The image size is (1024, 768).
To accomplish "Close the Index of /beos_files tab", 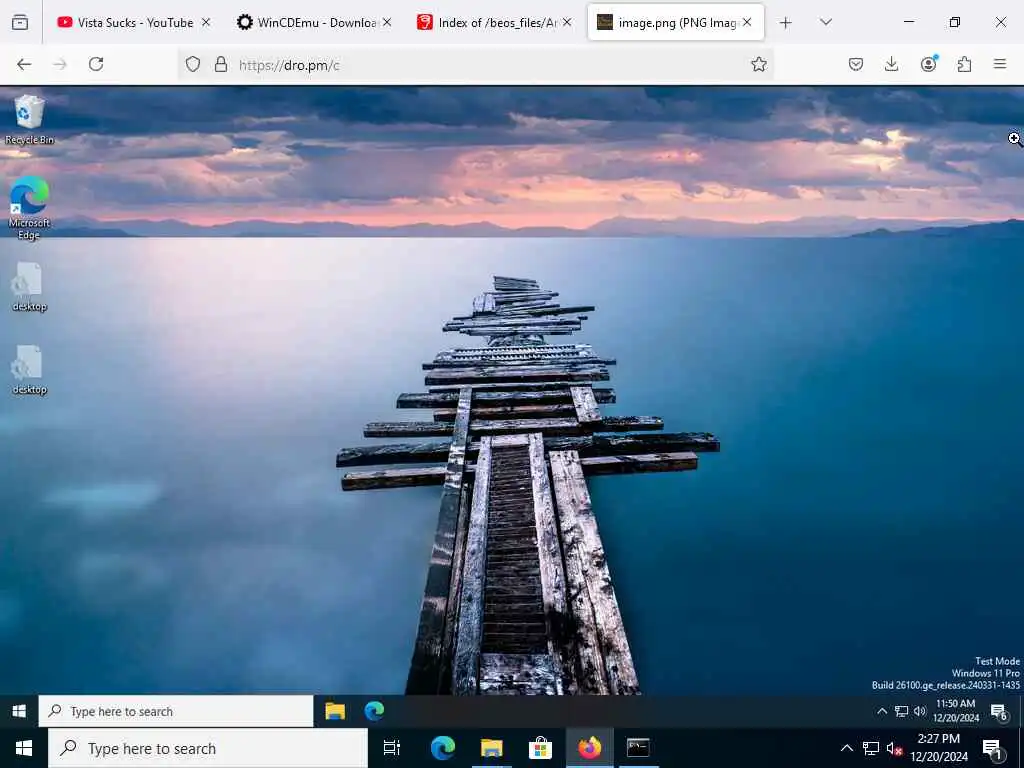I will (567, 22).
